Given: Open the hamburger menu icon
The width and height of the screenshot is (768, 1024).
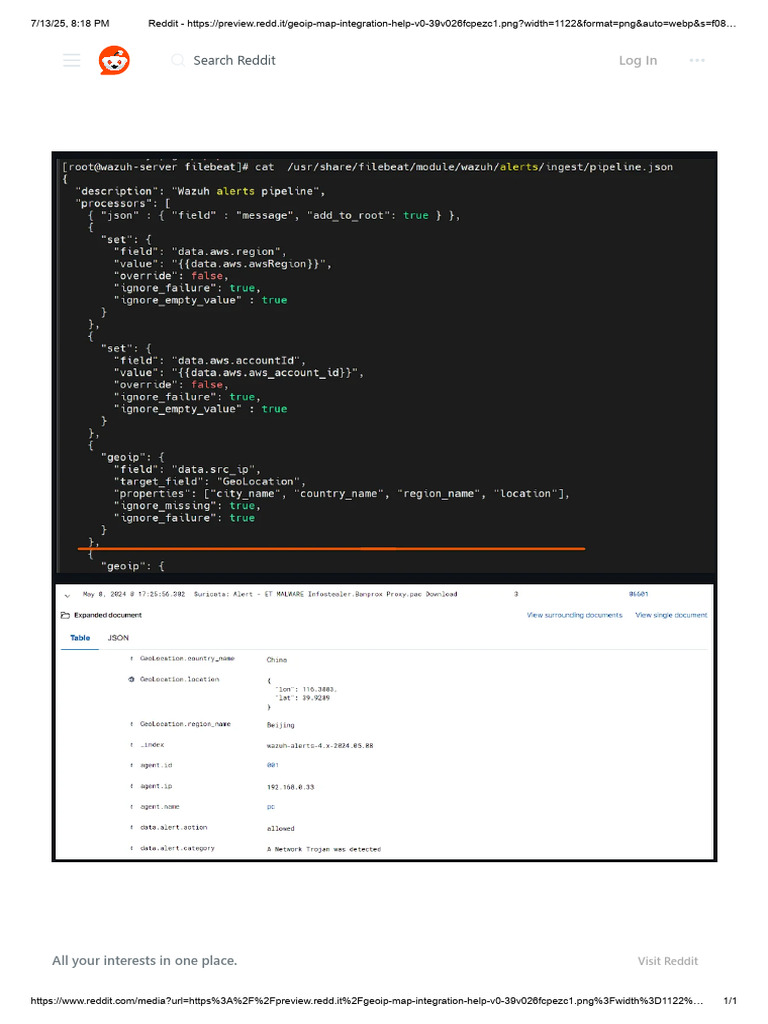Looking at the screenshot, I should pos(72,61).
